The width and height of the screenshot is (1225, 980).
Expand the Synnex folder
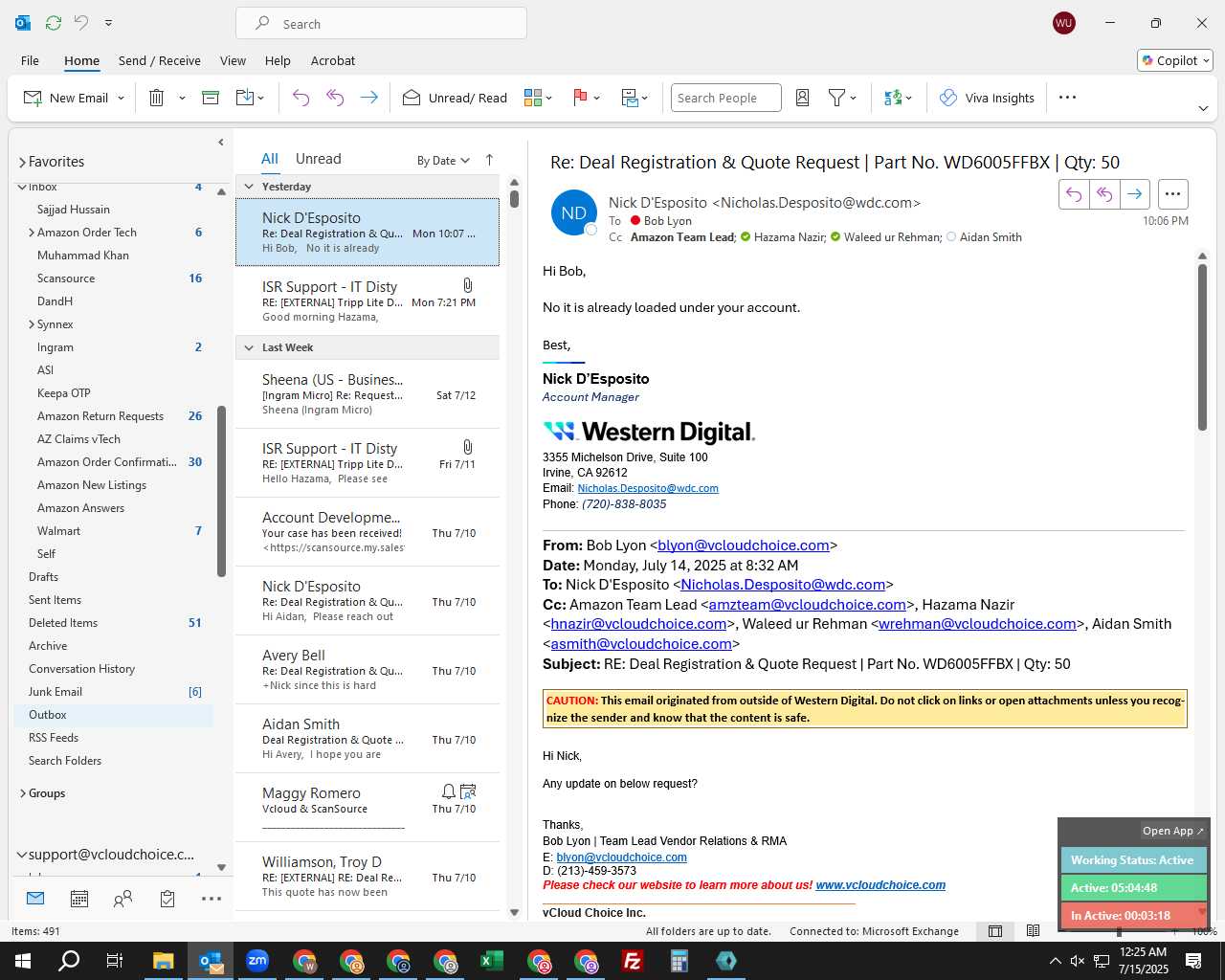pos(32,324)
